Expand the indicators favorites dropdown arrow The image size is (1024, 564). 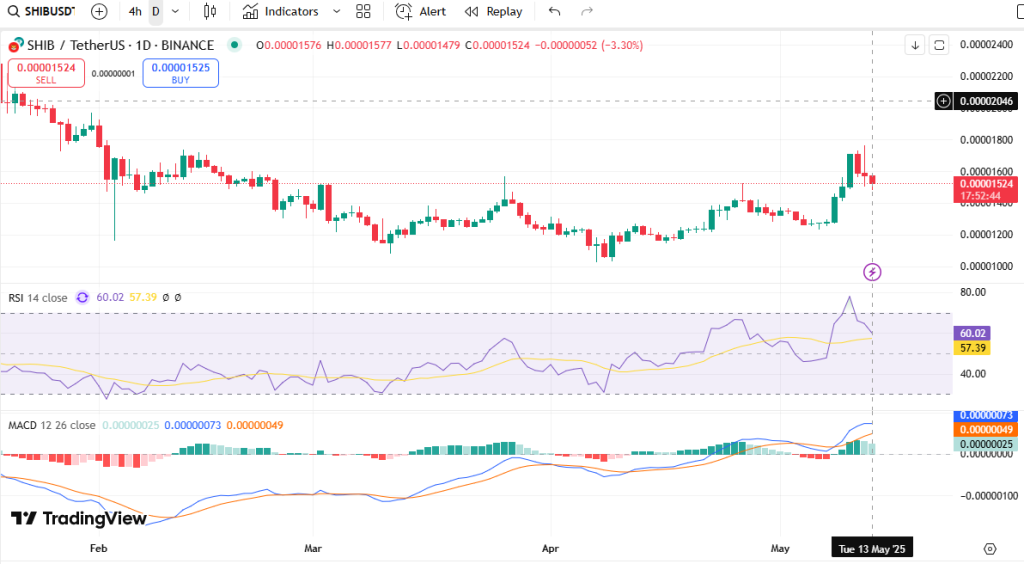(336, 11)
